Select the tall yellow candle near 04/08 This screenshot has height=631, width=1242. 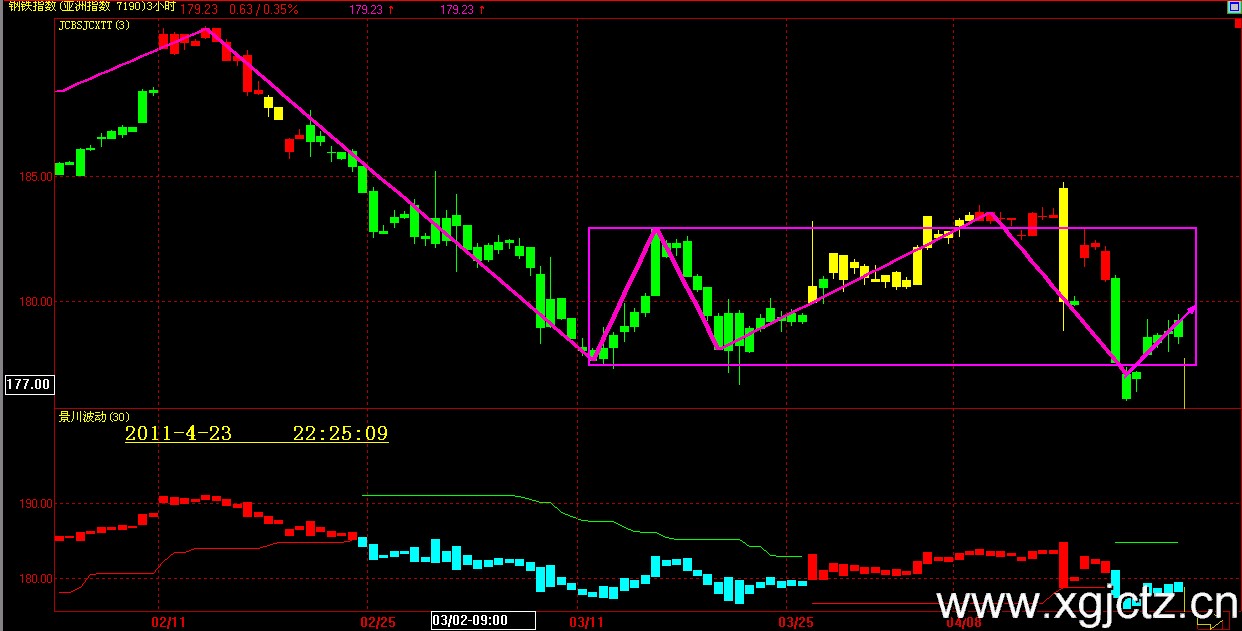pos(1063,244)
